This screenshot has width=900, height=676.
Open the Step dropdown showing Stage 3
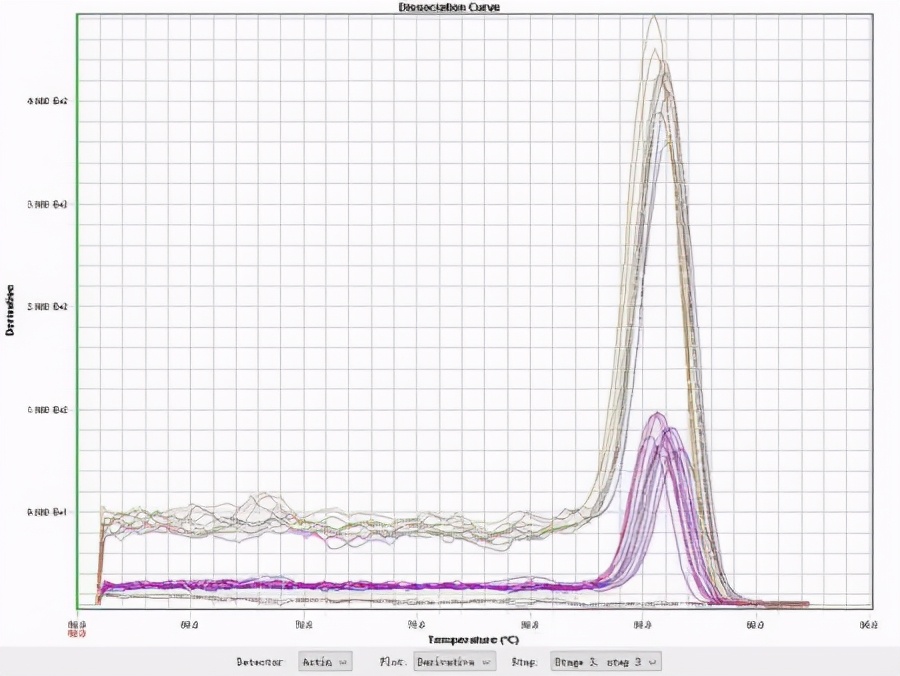click(x=606, y=662)
